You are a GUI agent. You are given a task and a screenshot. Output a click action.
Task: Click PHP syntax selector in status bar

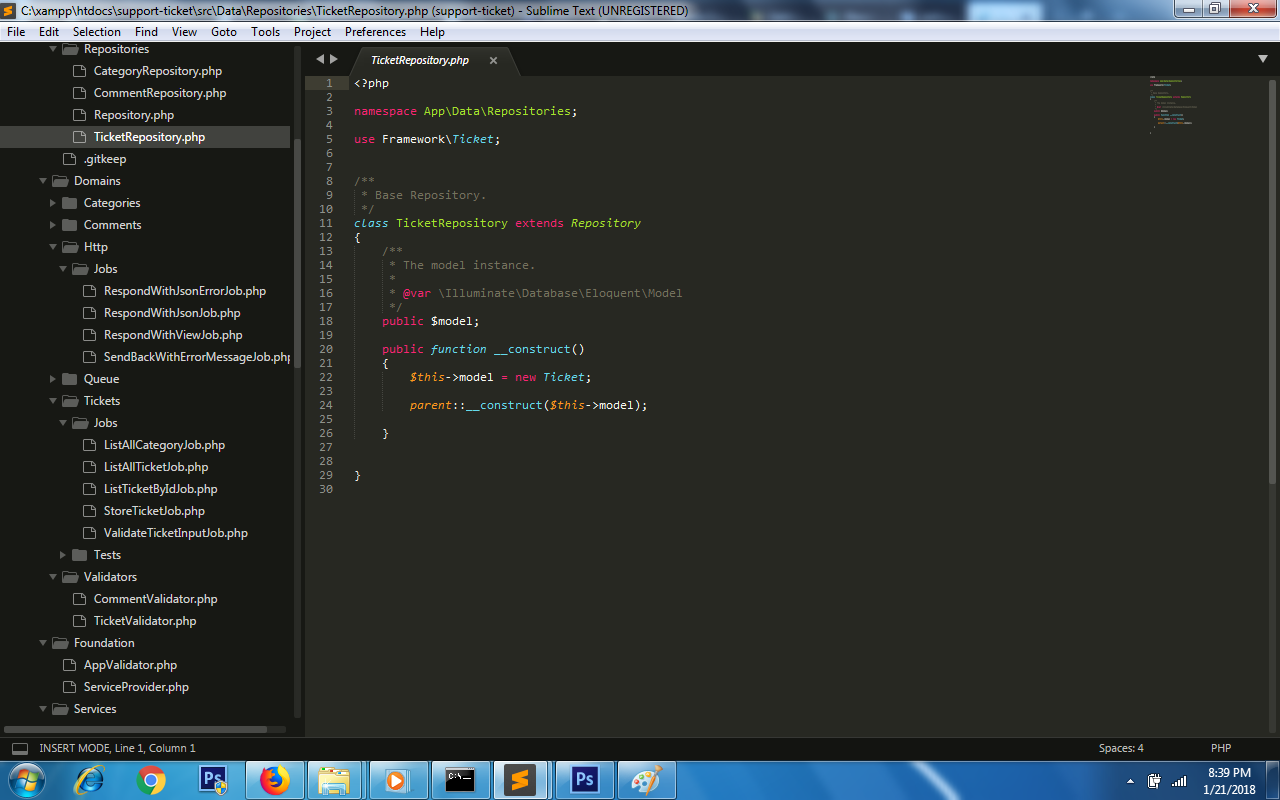1221,748
